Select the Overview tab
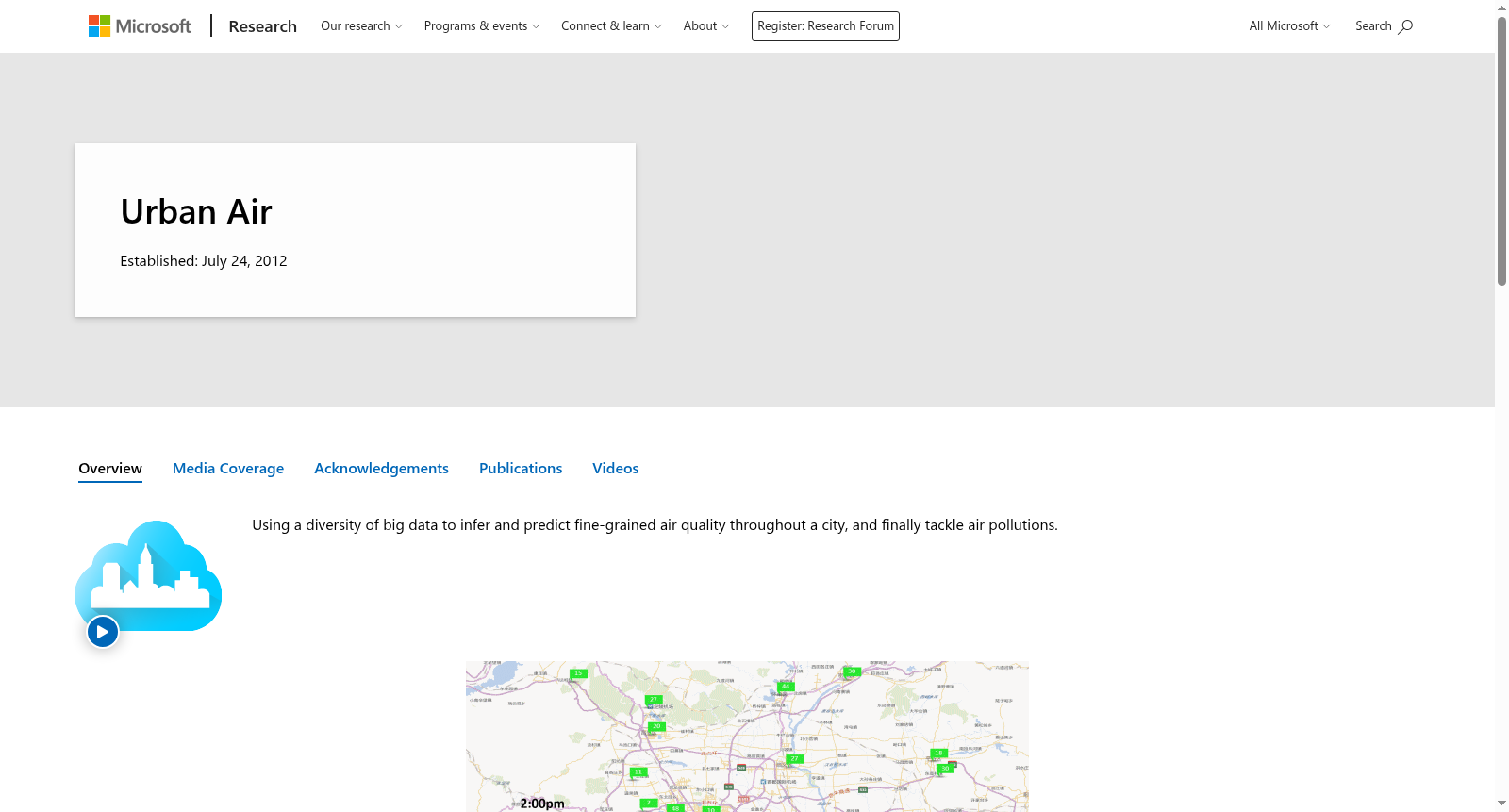Screen dimensions: 1509x812 pyautogui.click(x=110, y=469)
